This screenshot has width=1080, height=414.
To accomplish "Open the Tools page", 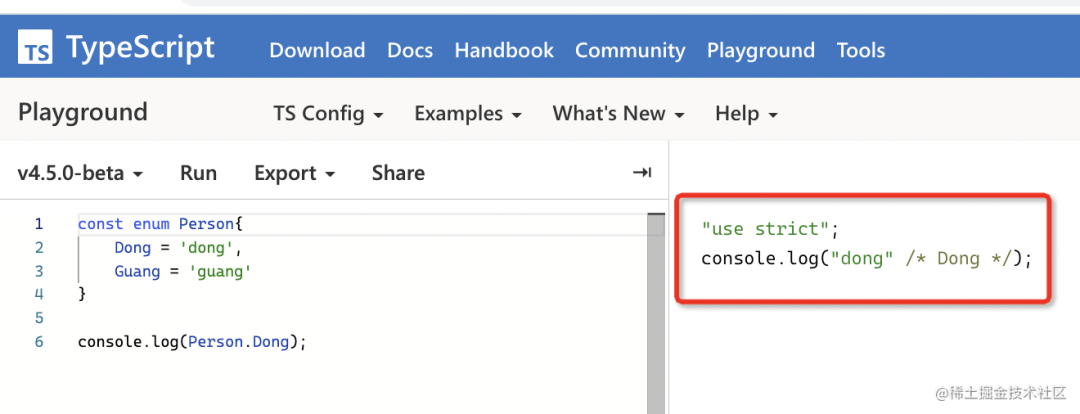I will pyautogui.click(x=861, y=50).
